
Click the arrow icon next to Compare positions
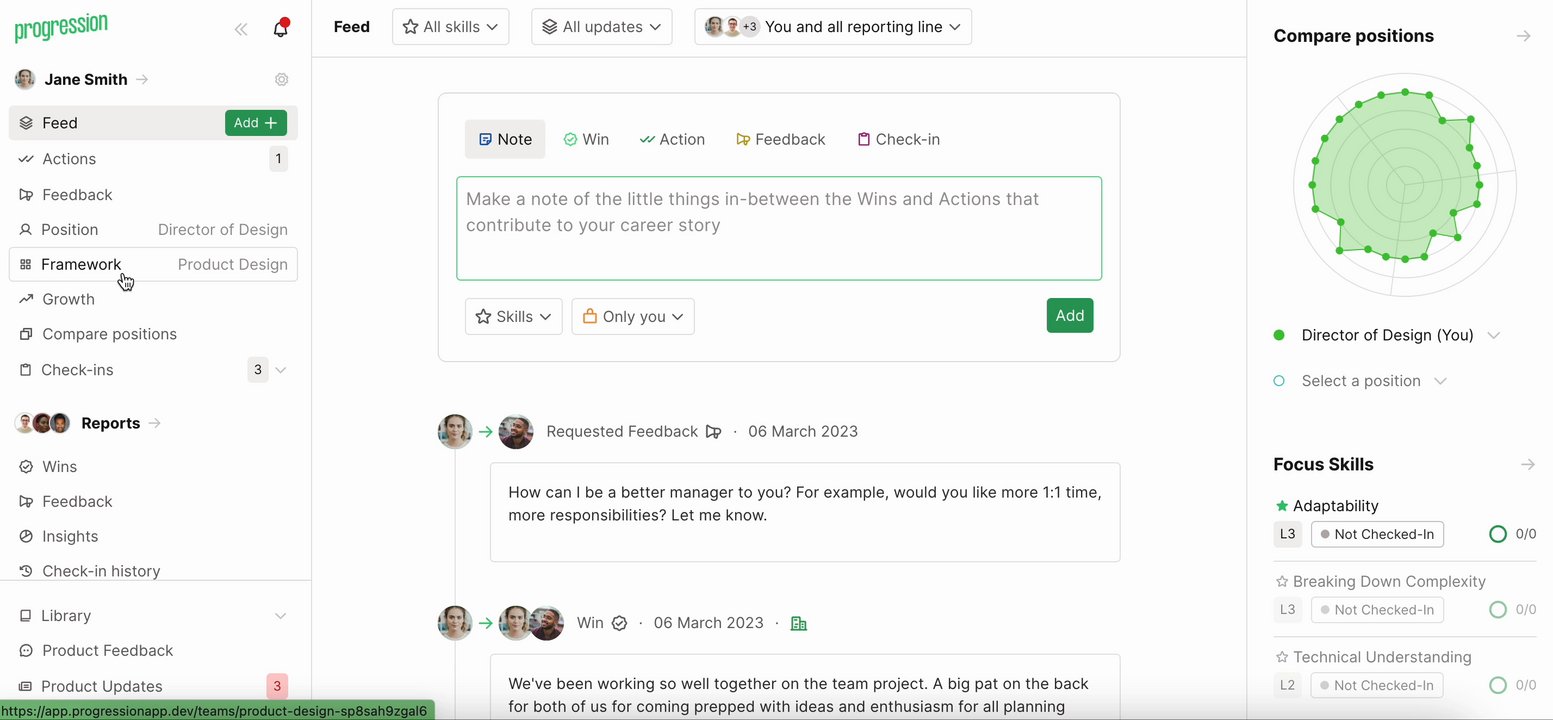1523,36
